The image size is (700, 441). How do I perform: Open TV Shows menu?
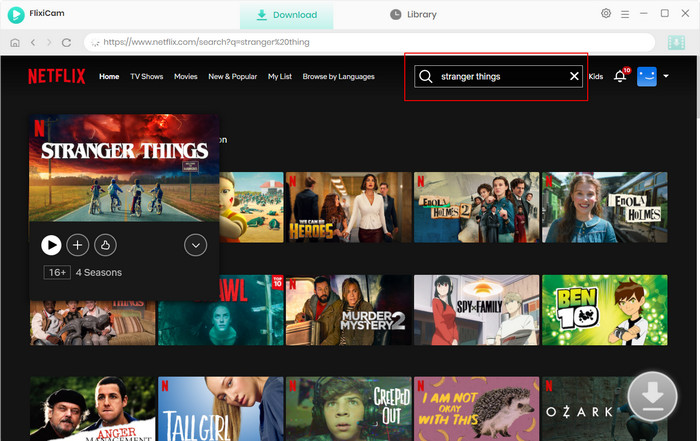tap(146, 77)
